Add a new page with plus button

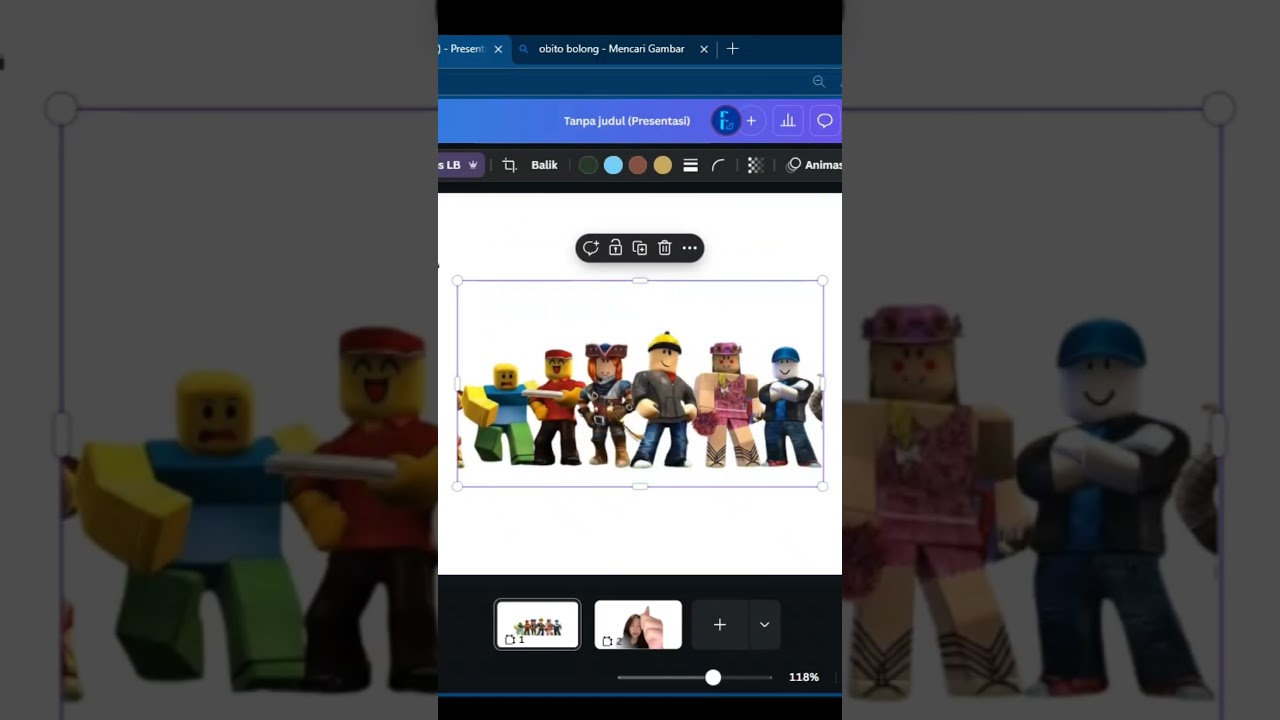point(720,624)
